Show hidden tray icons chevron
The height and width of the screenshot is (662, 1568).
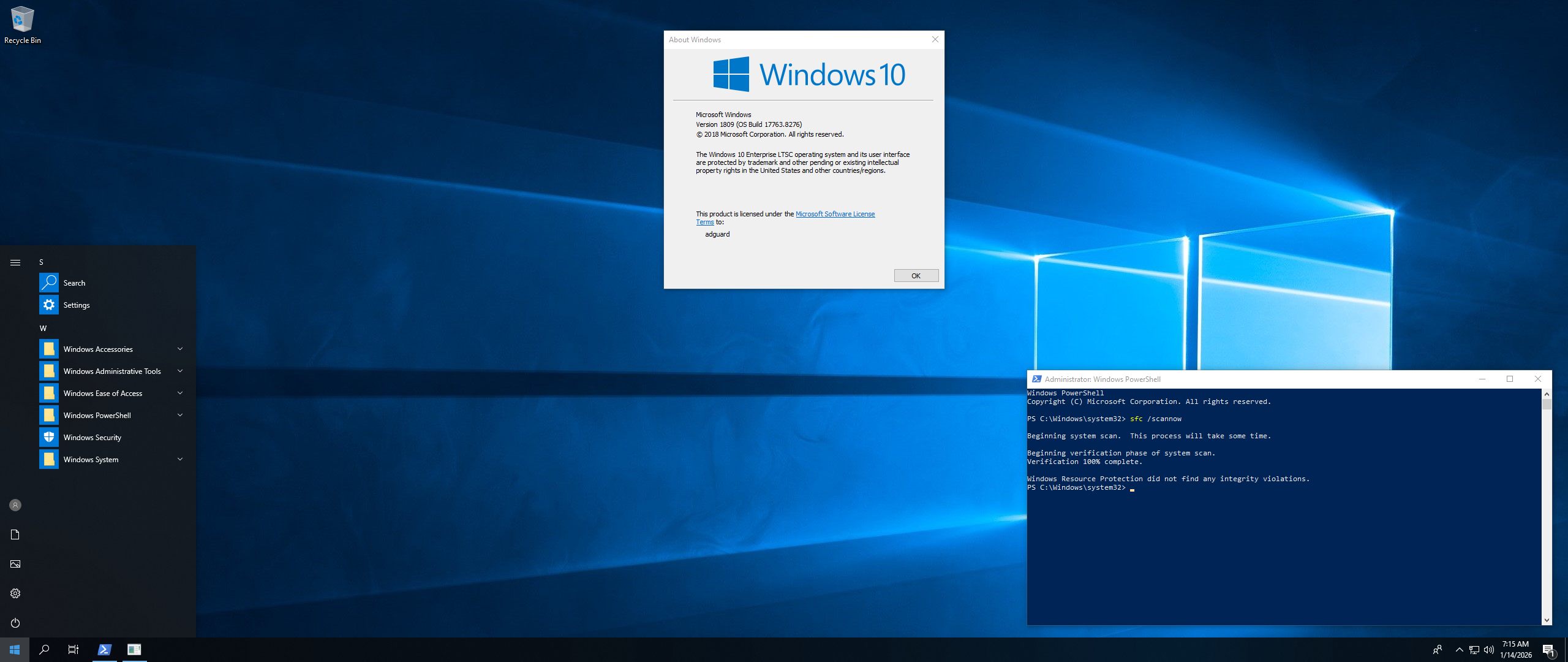tap(1459, 650)
